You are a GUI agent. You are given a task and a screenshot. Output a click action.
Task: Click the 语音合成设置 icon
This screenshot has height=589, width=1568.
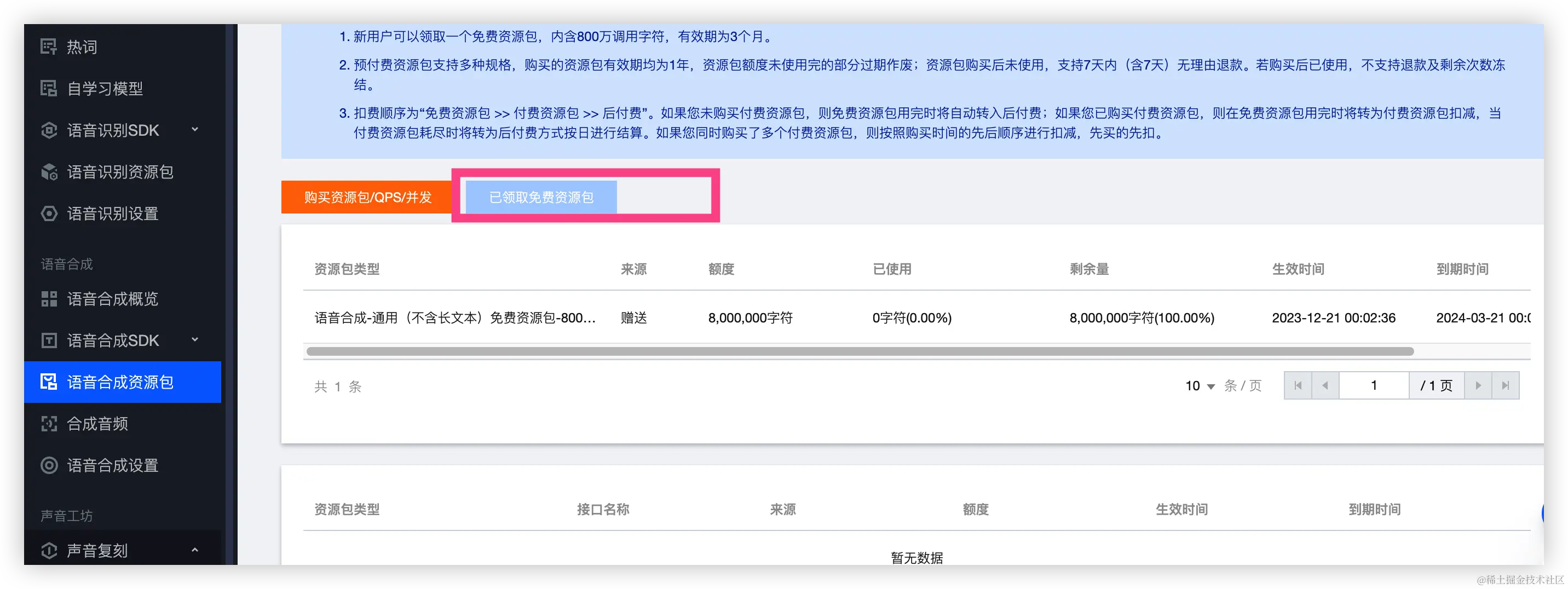(x=49, y=465)
